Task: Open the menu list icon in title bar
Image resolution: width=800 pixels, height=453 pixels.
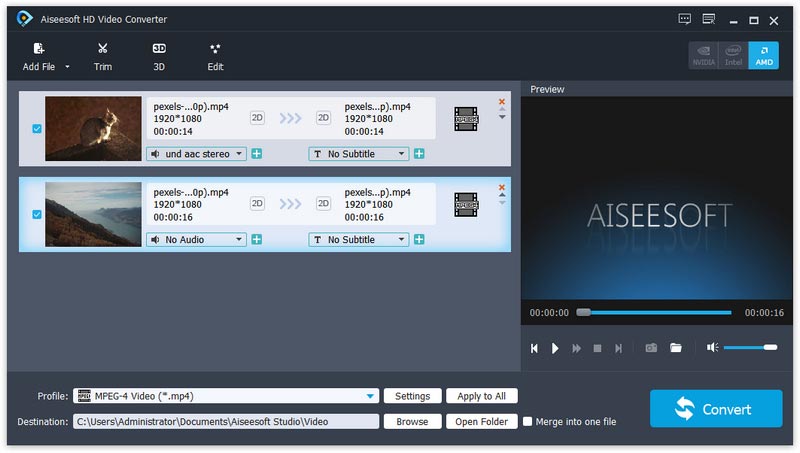Action: coord(709,19)
